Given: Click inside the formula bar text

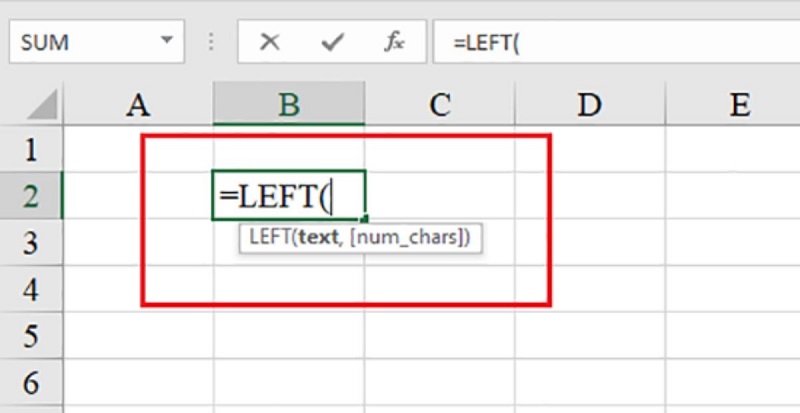Looking at the screenshot, I should pyautogui.click(x=600, y=43).
